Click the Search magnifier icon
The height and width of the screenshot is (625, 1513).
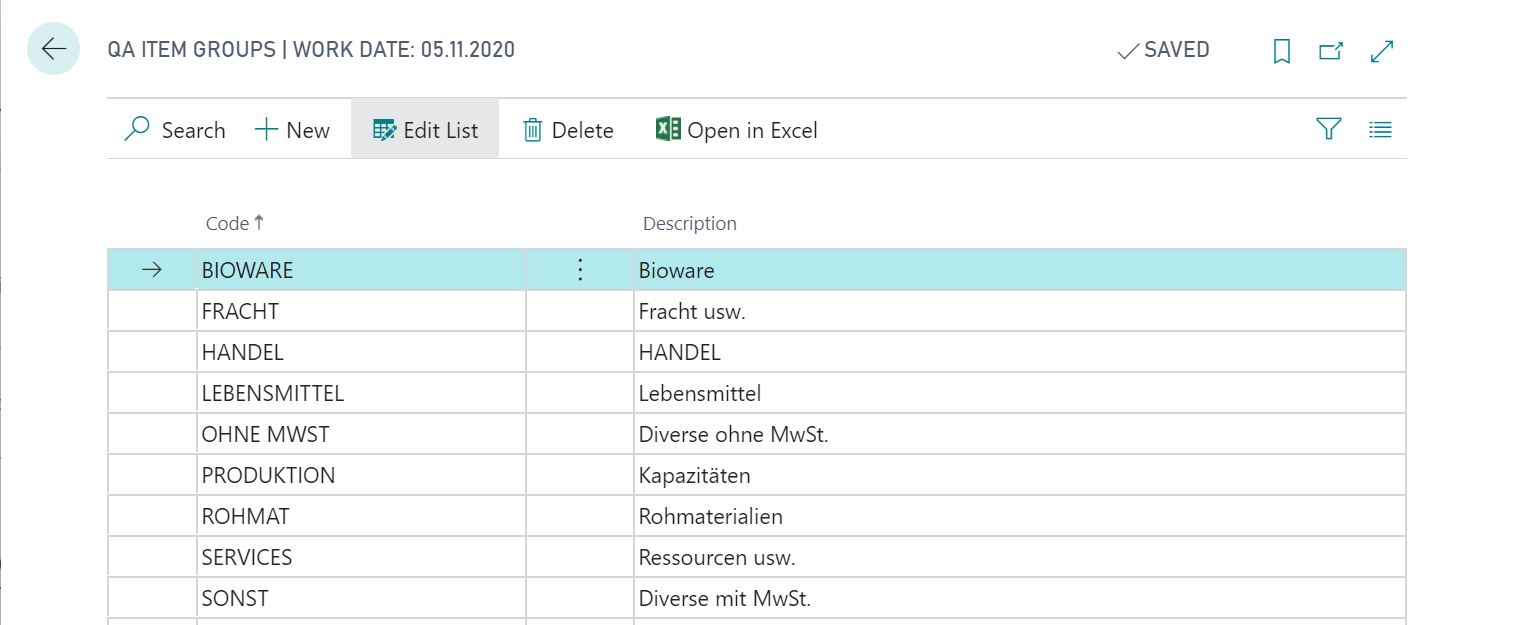click(137, 130)
